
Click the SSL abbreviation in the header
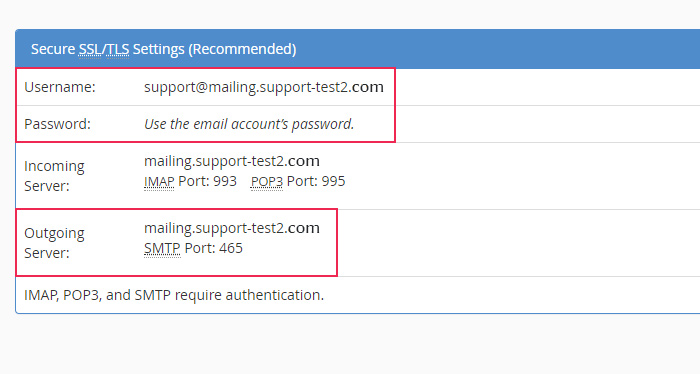point(90,49)
